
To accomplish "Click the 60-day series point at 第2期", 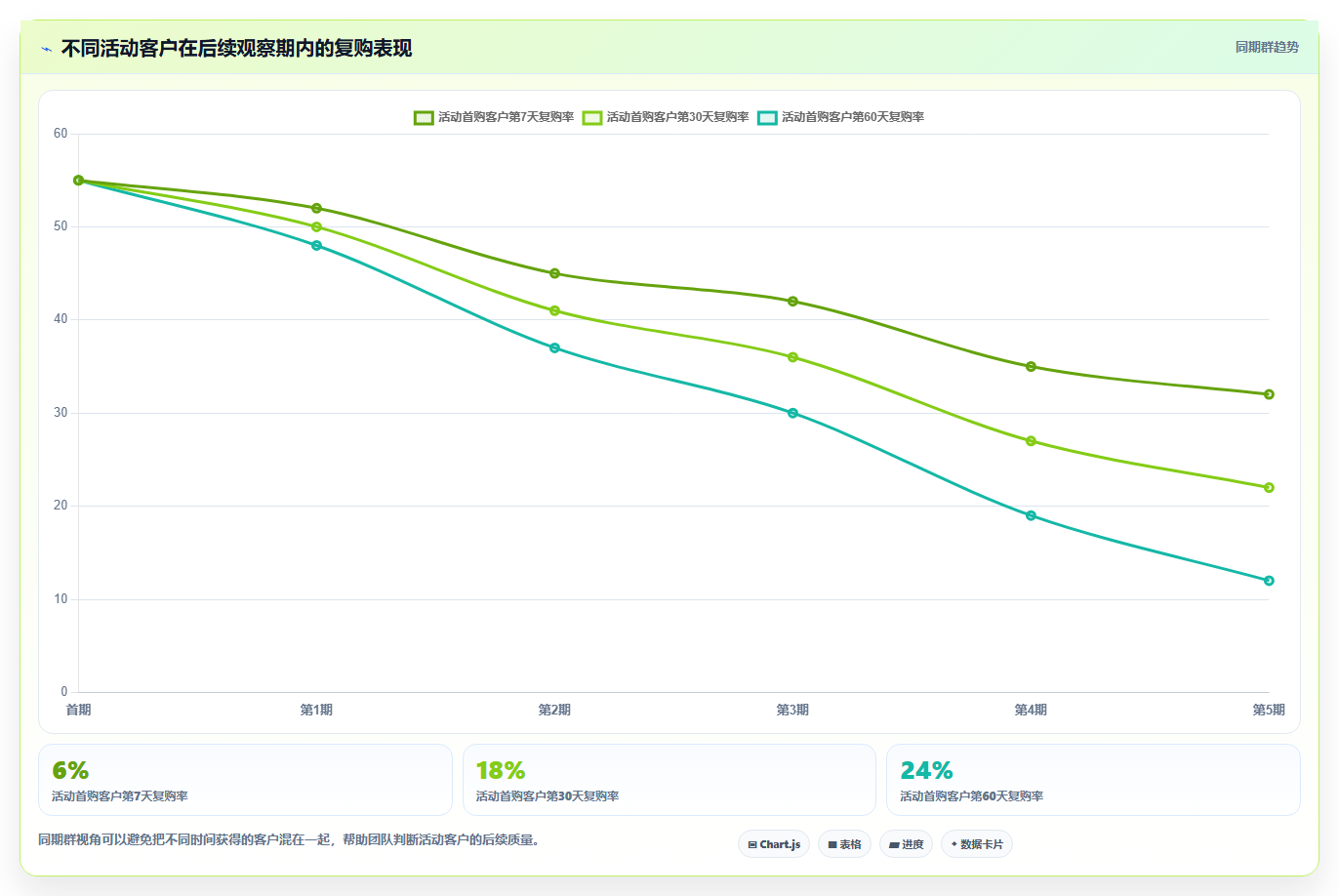I will 554,347.
